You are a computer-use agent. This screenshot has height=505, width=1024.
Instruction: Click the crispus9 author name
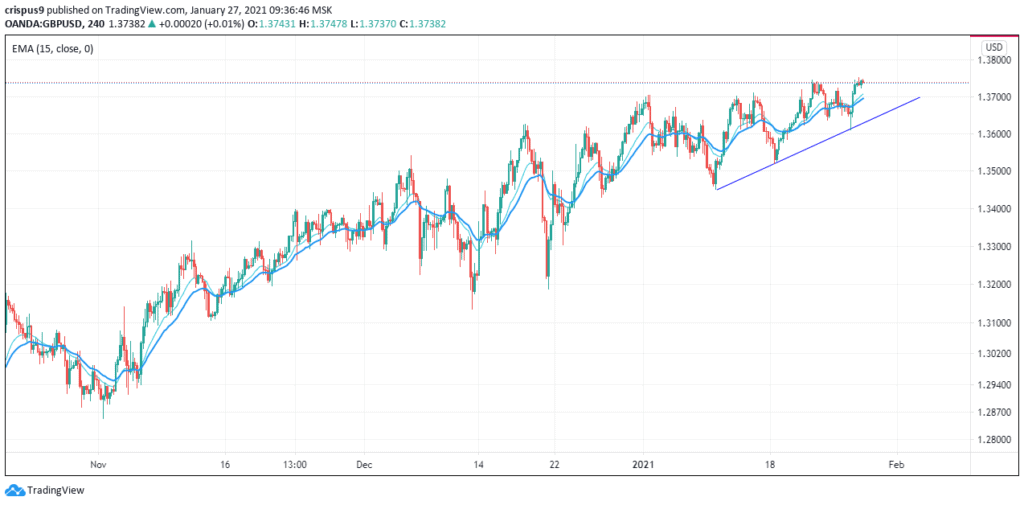[x=24, y=11]
